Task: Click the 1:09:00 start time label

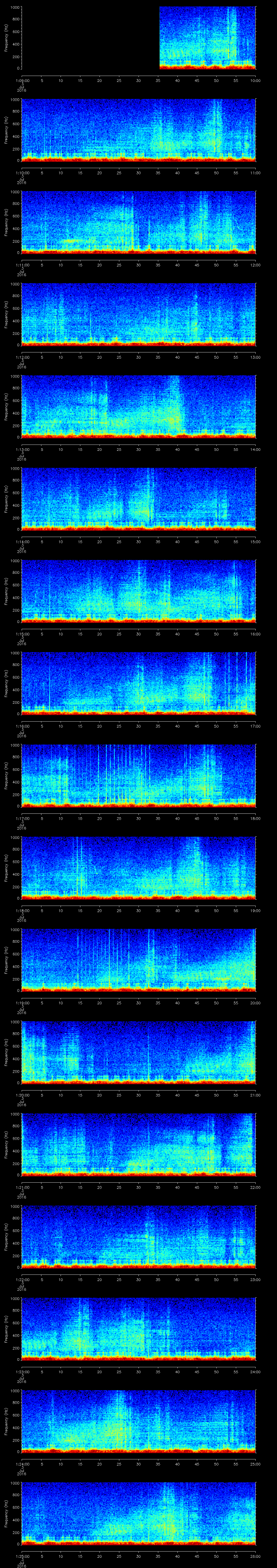Action: tap(21, 80)
